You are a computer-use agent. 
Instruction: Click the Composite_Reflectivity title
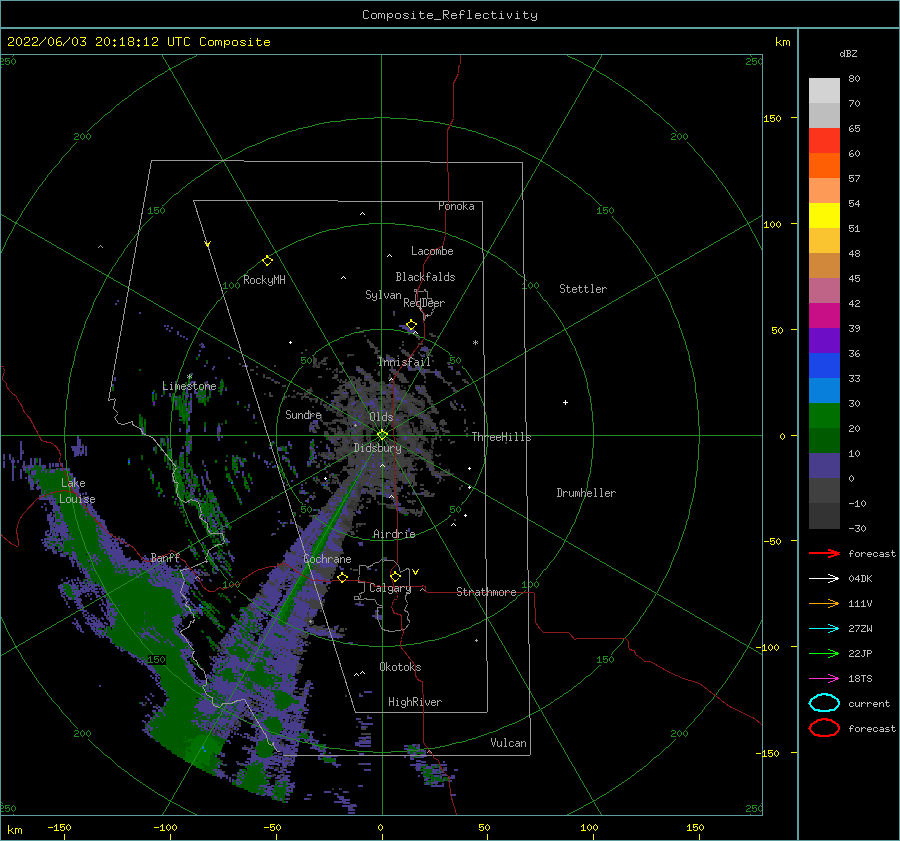(x=450, y=15)
